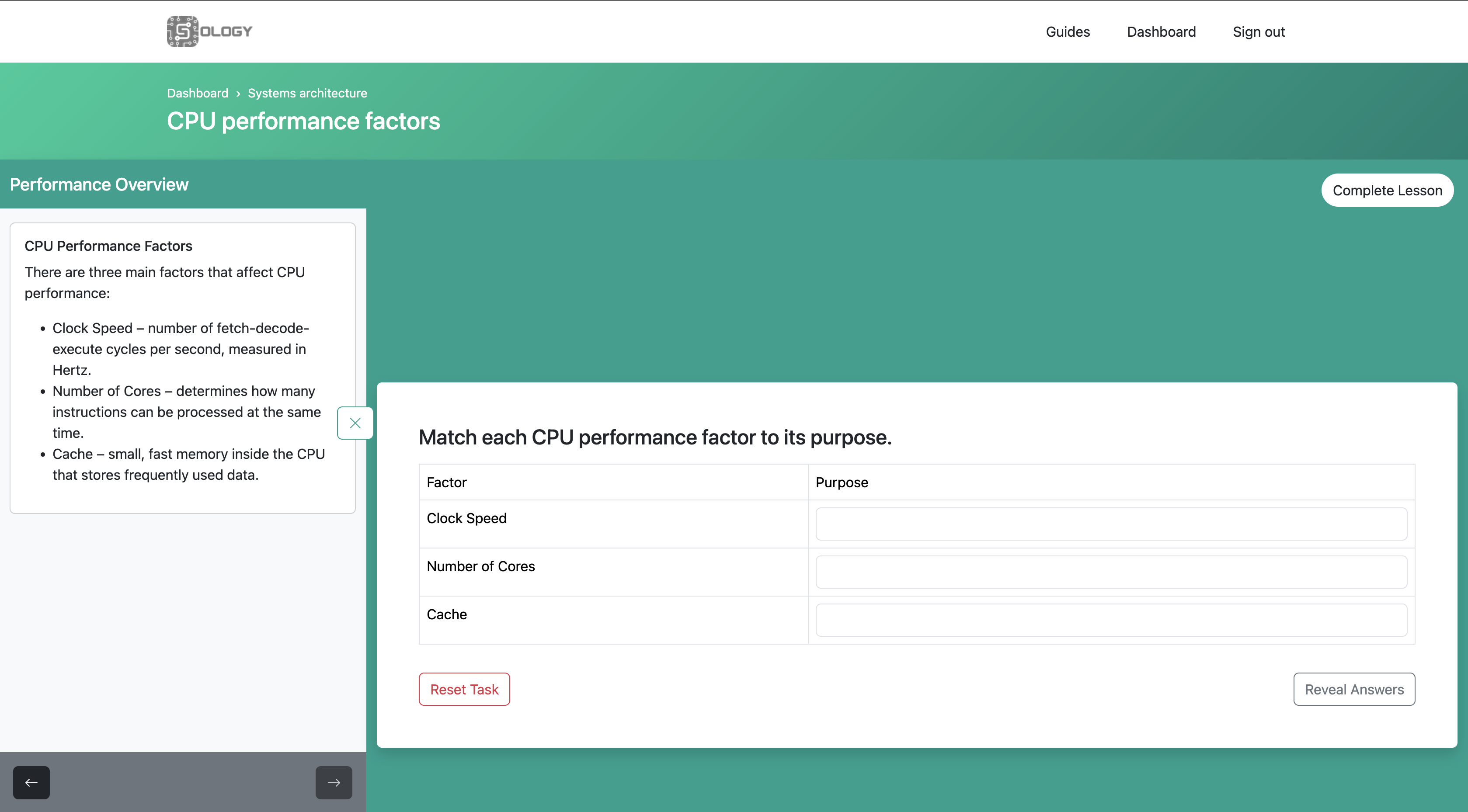Open Dashboard from top navigation

(1161, 32)
